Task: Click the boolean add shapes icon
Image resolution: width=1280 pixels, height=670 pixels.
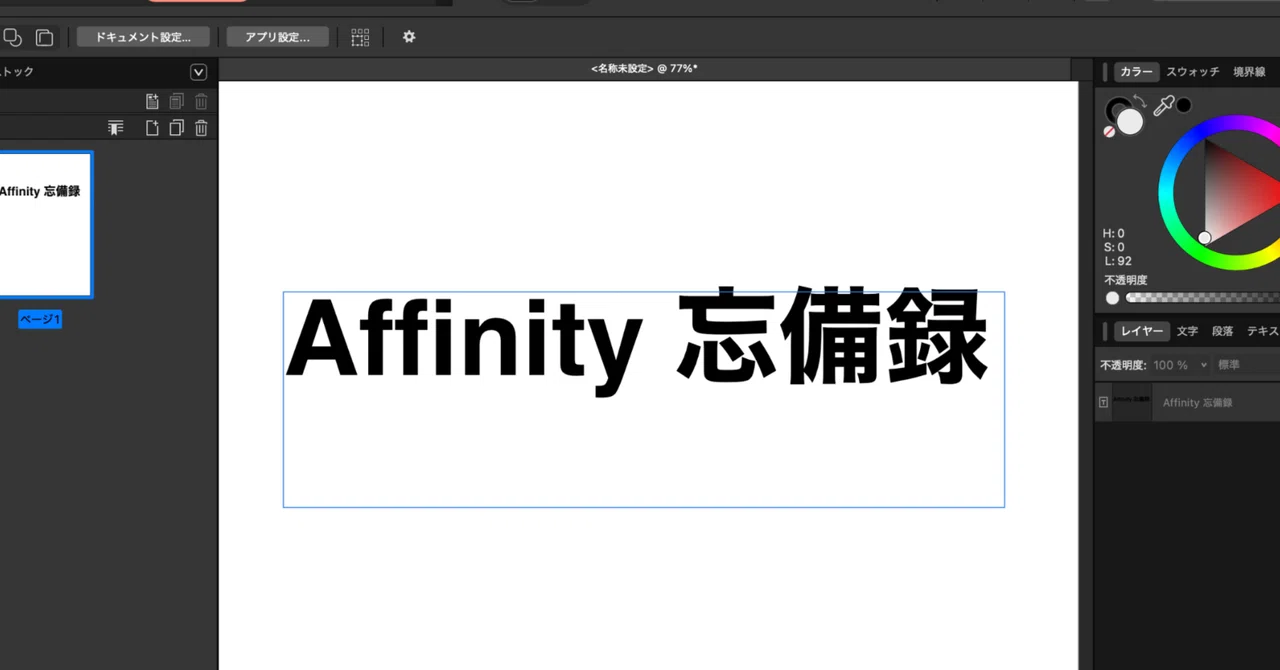Action: [12, 37]
